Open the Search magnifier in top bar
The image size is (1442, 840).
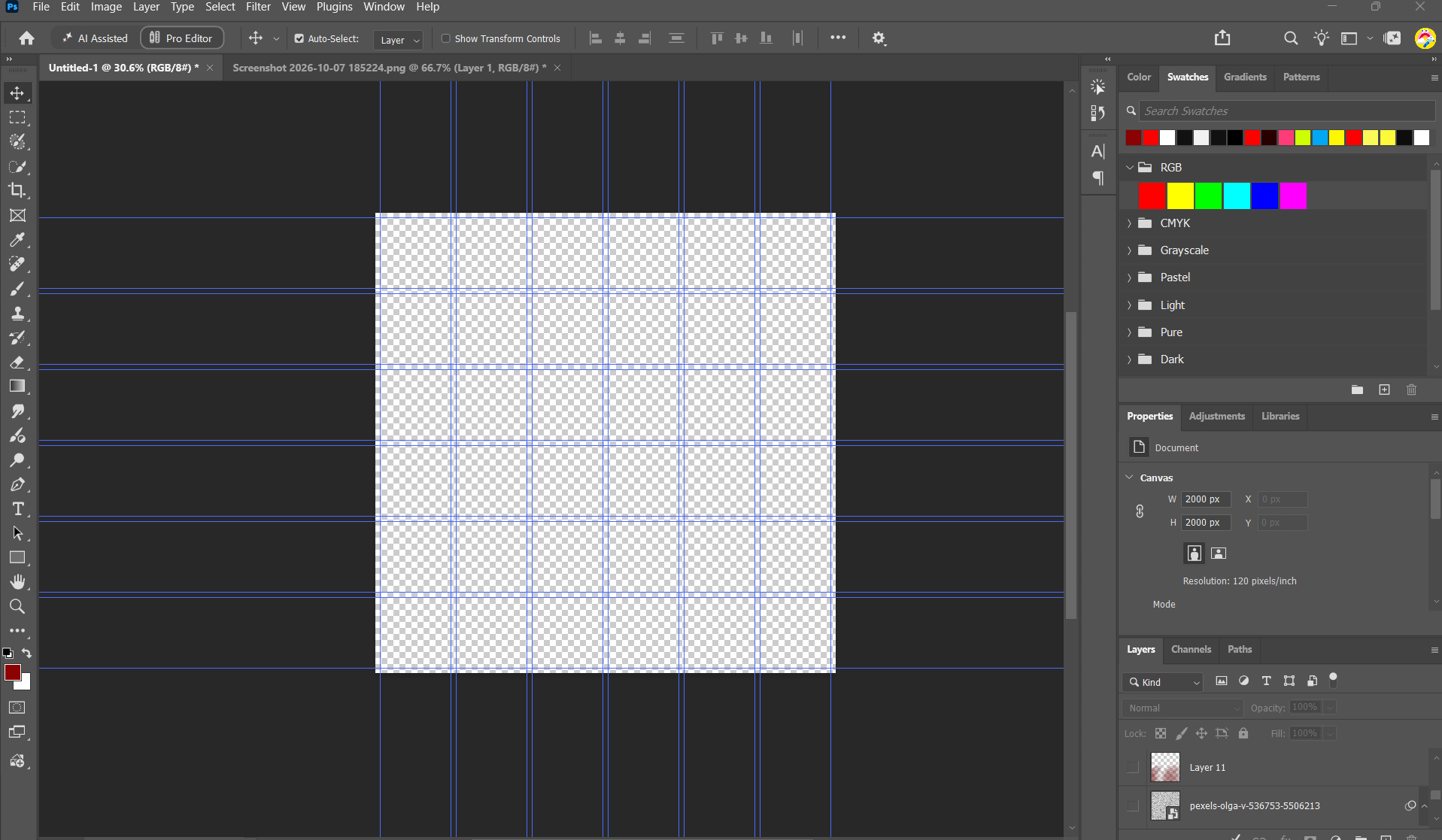click(x=1291, y=38)
